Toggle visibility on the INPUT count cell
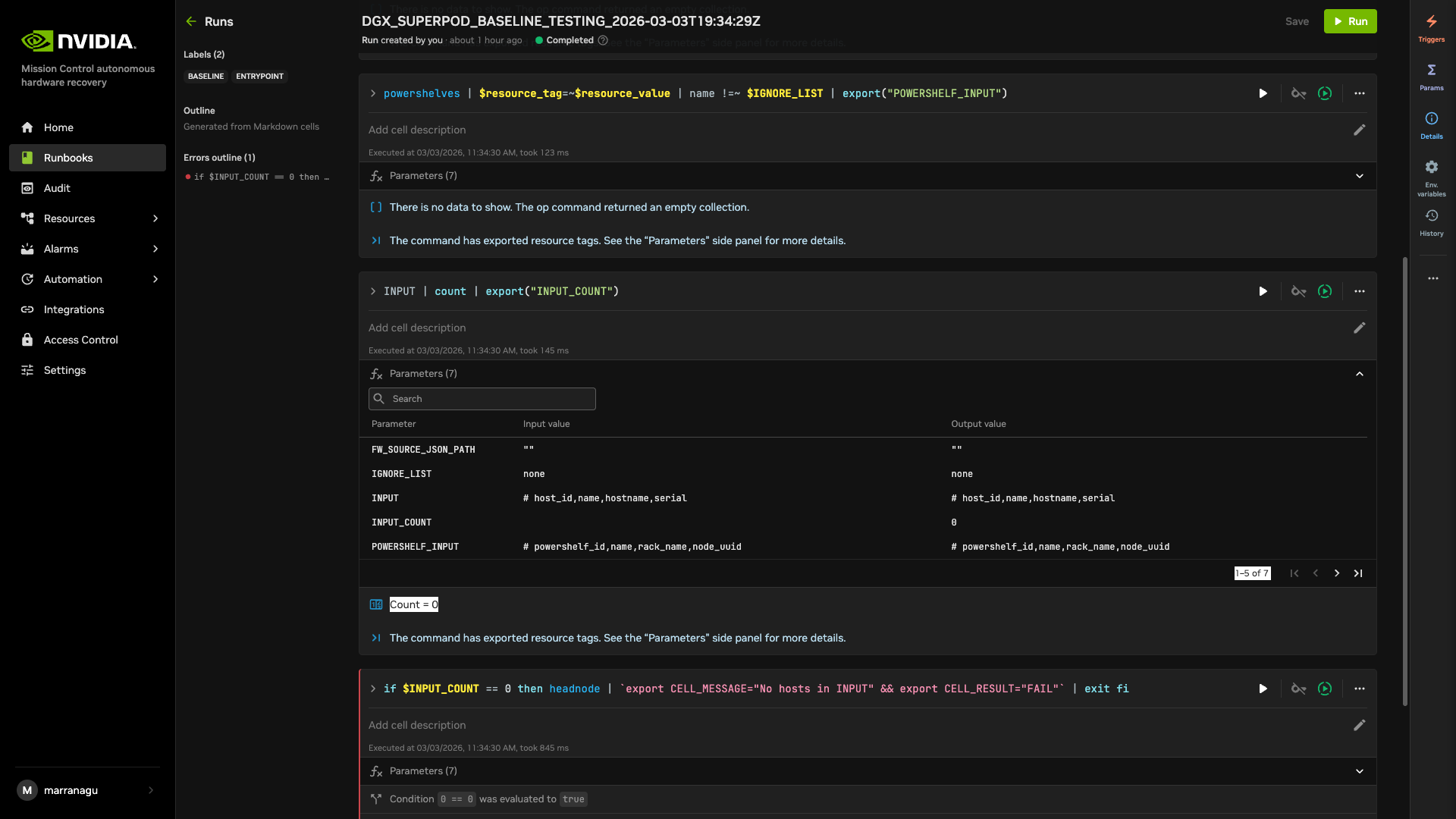 1299,291
